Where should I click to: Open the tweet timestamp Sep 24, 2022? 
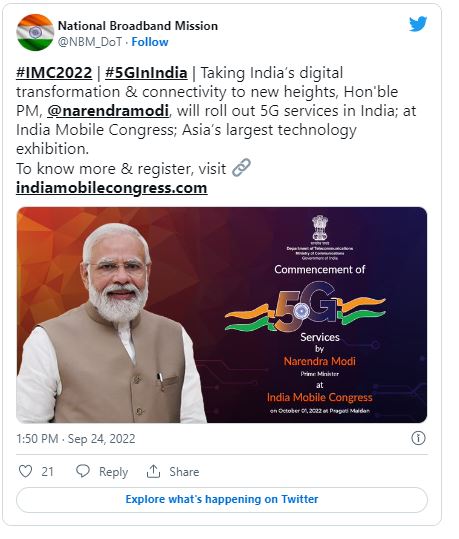click(76, 439)
